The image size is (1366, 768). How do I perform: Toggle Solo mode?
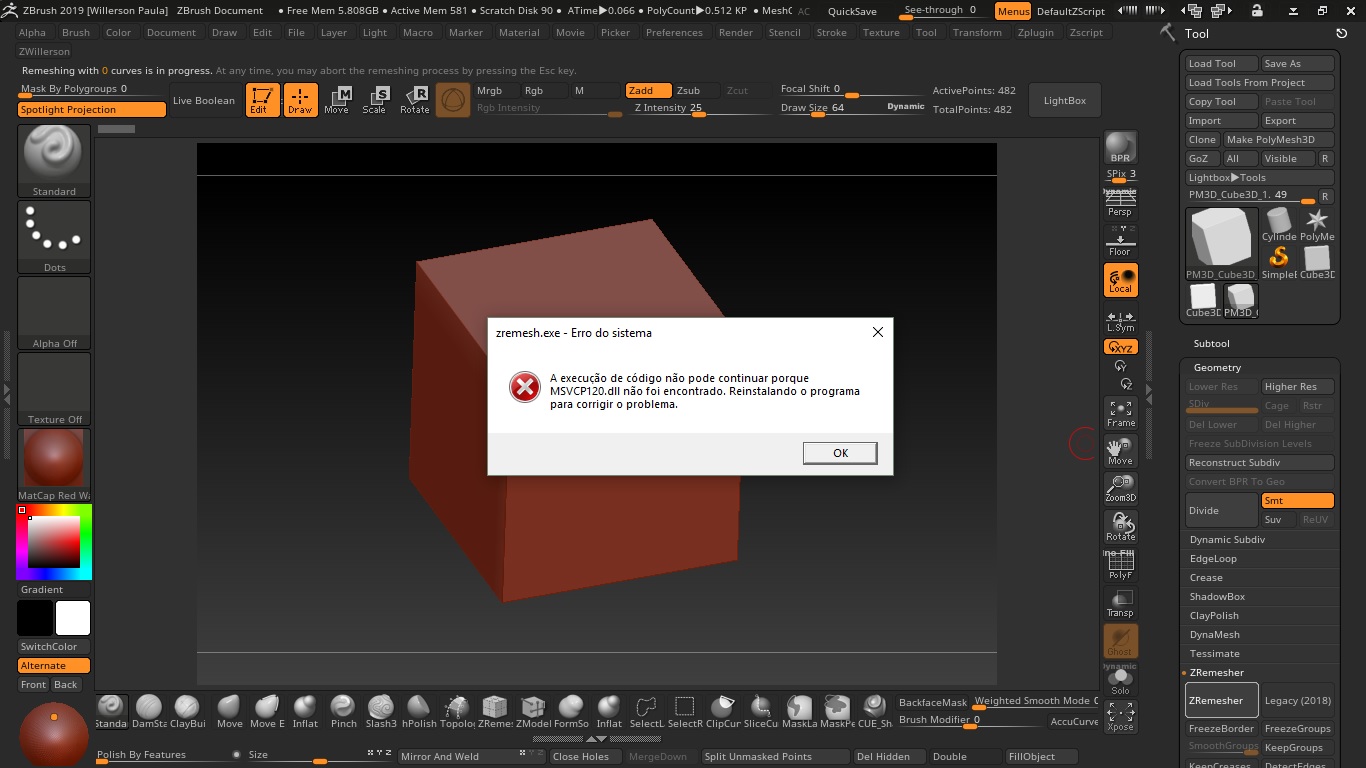point(1120,680)
